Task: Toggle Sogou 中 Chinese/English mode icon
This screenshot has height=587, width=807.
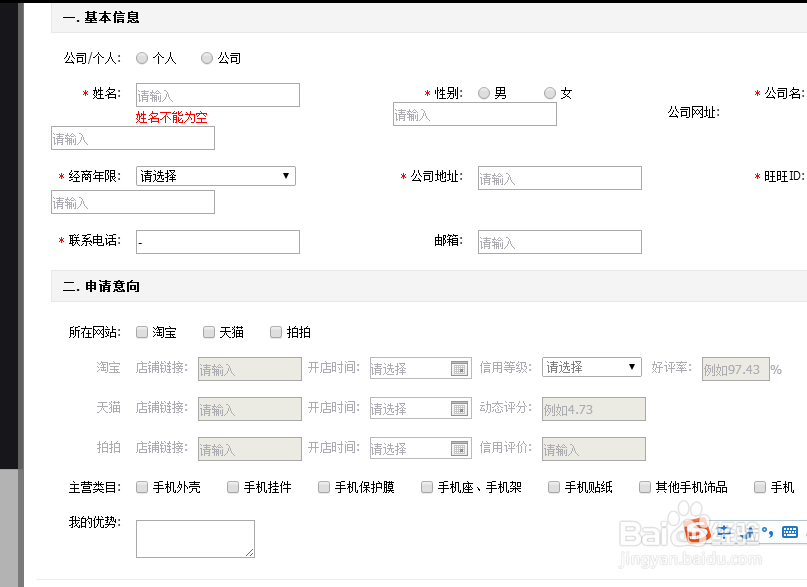Action: (725, 532)
